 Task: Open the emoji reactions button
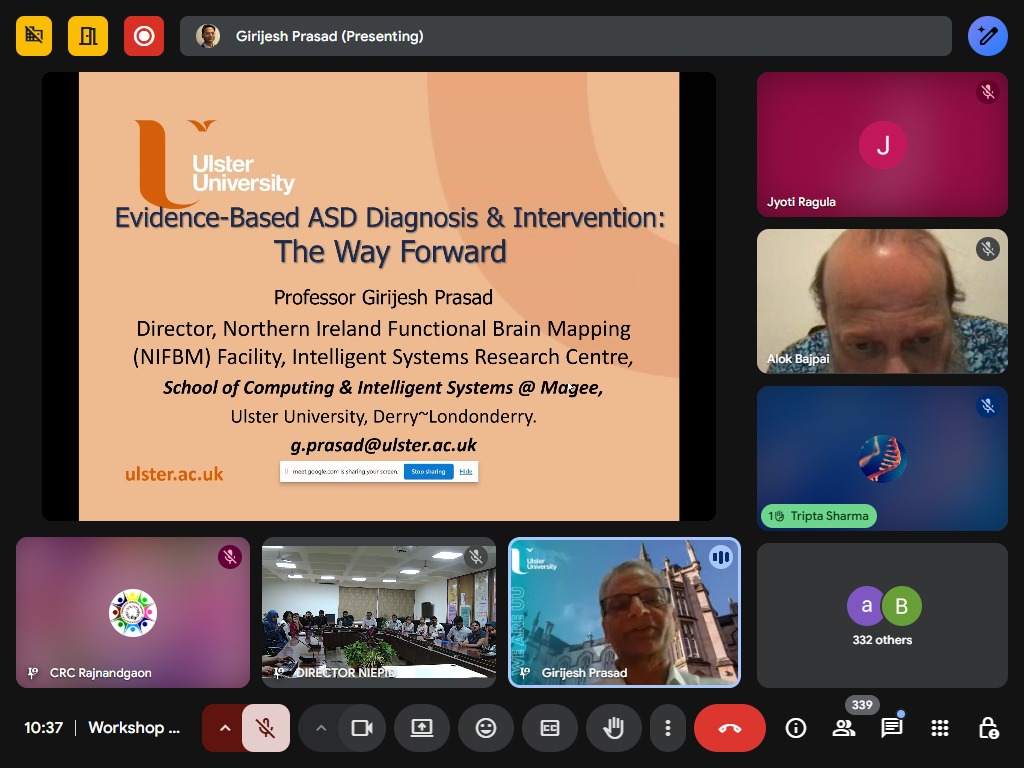click(486, 728)
